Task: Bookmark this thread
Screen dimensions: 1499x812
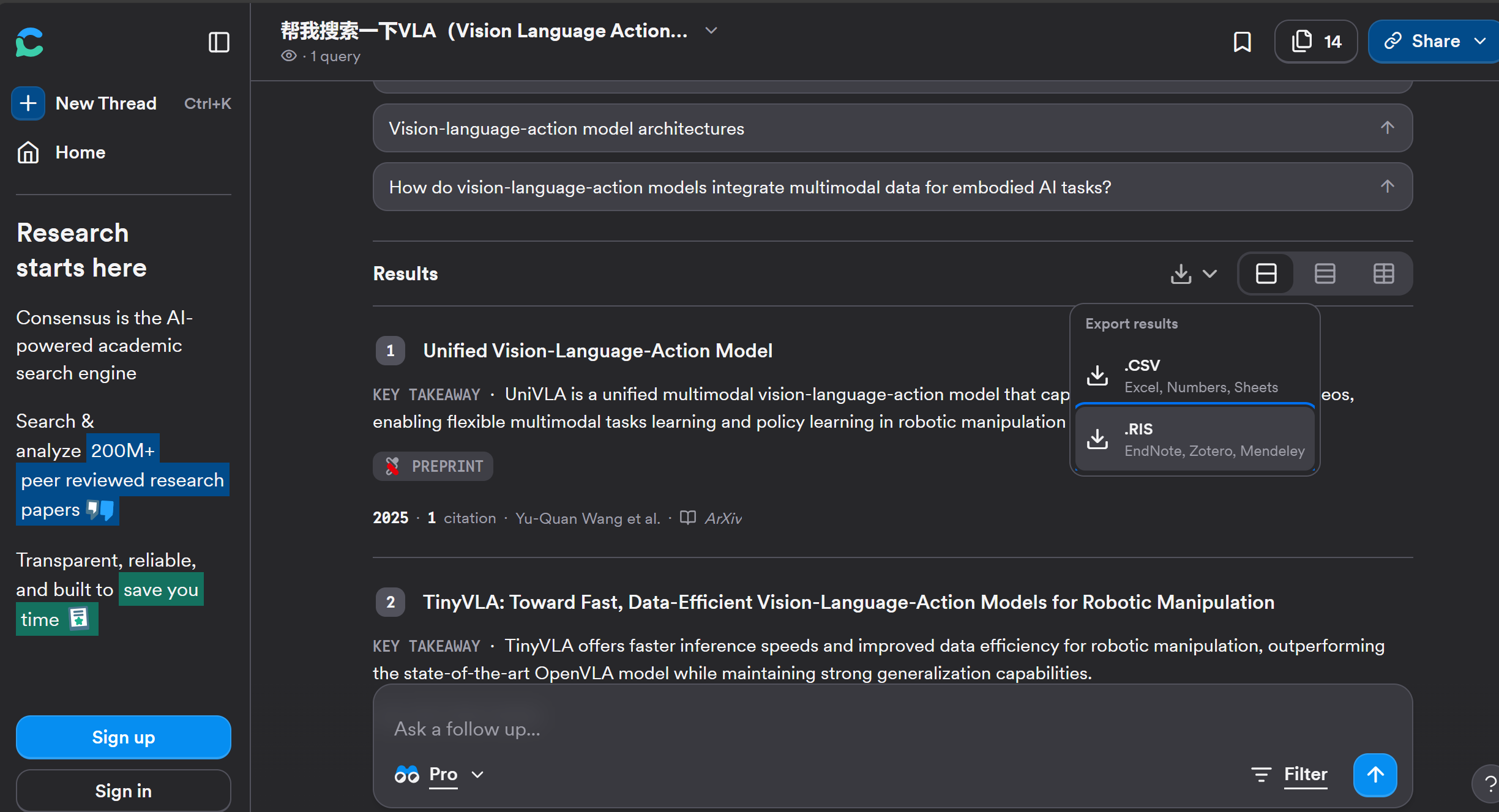Action: 1242,42
